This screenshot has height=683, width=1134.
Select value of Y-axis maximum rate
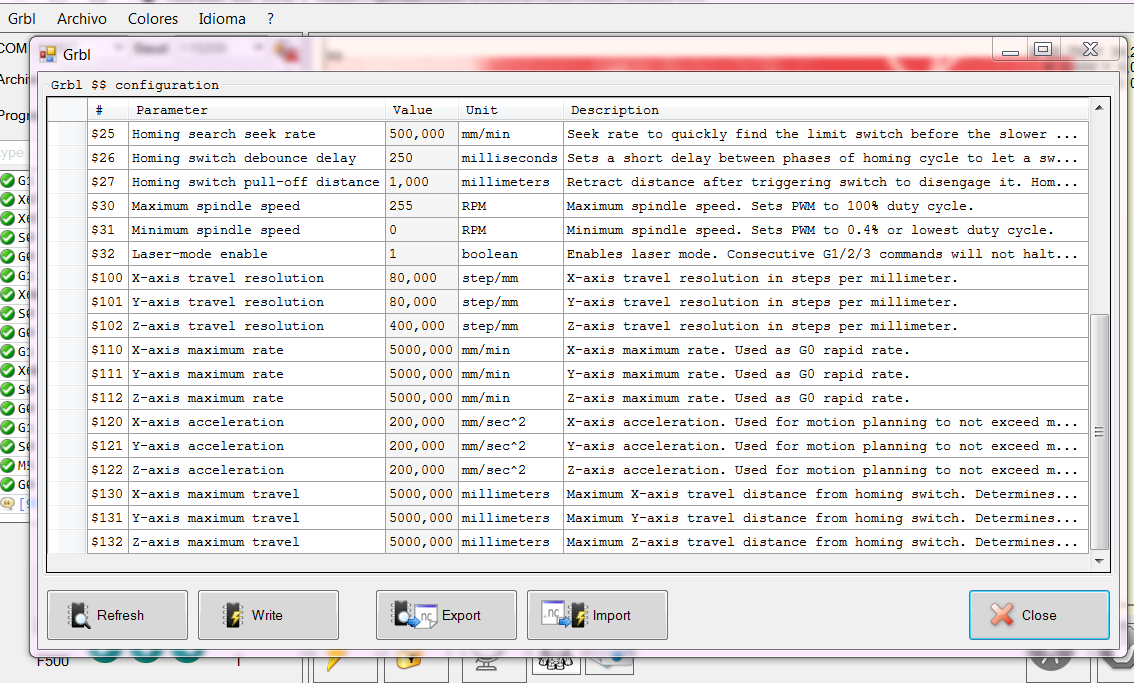point(422,374)
